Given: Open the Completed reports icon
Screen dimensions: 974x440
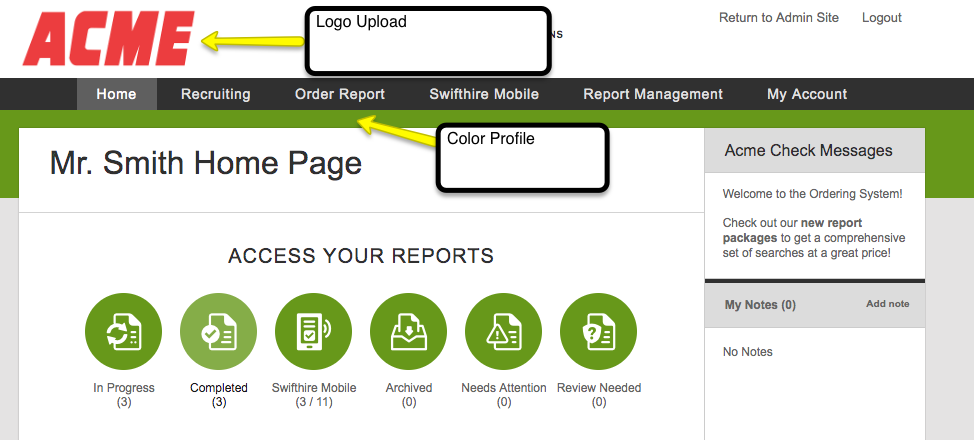Looking at the screenshot, I should [x=218, y=332].
